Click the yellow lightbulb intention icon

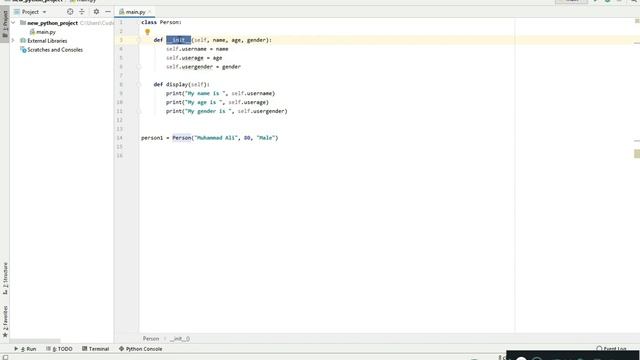pos(147,31)
